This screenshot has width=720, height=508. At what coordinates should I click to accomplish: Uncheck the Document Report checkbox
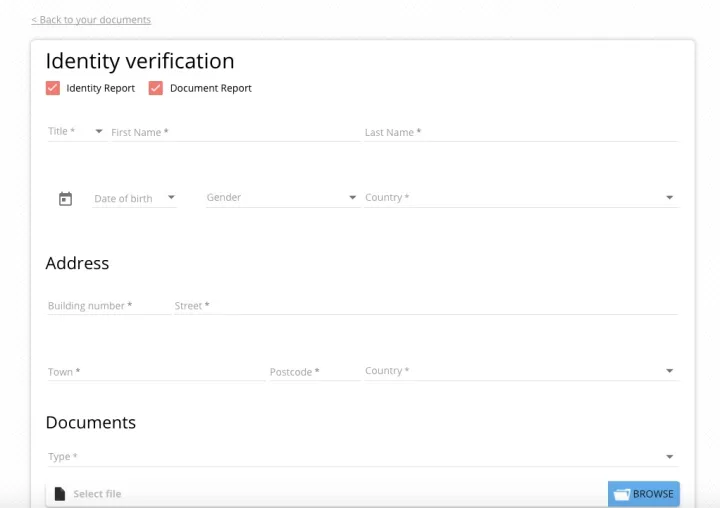pos(156,88)
